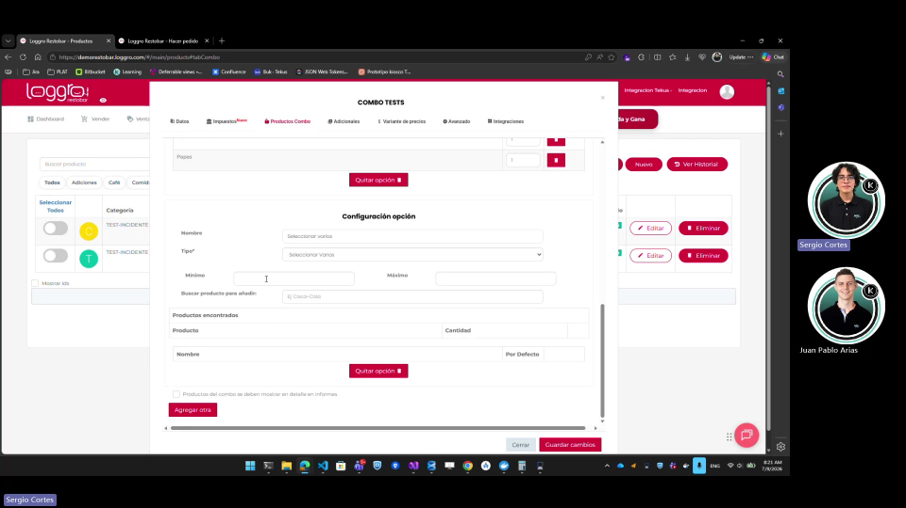Image resolution: width=906 pixels, height=508 pixels.
Task: Open the Tipo dropdown Seleccionar Varios
Action: click(x=413, y=254)
